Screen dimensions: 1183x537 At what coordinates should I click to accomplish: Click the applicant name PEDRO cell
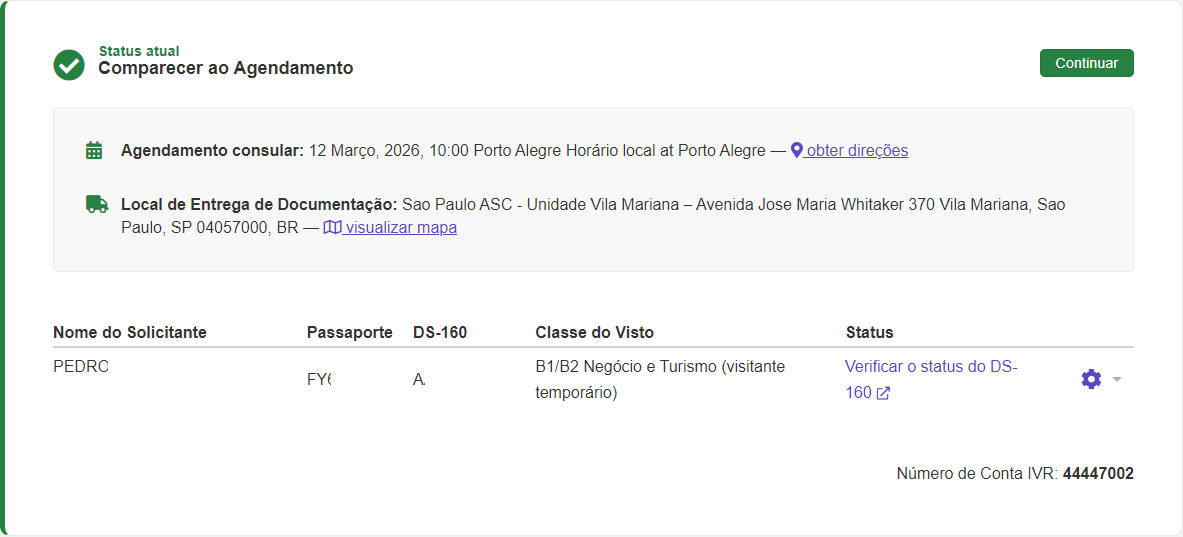pos(80,366)
